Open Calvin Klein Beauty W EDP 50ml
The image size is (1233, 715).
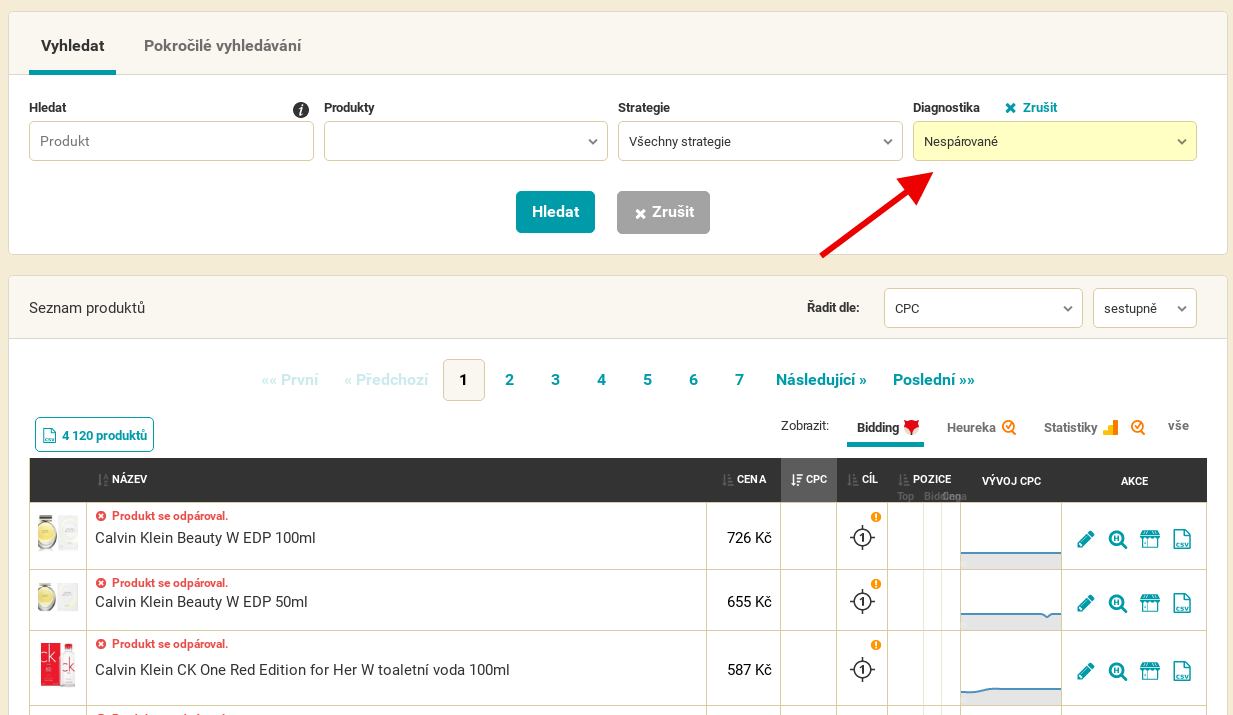coord(201,602)
